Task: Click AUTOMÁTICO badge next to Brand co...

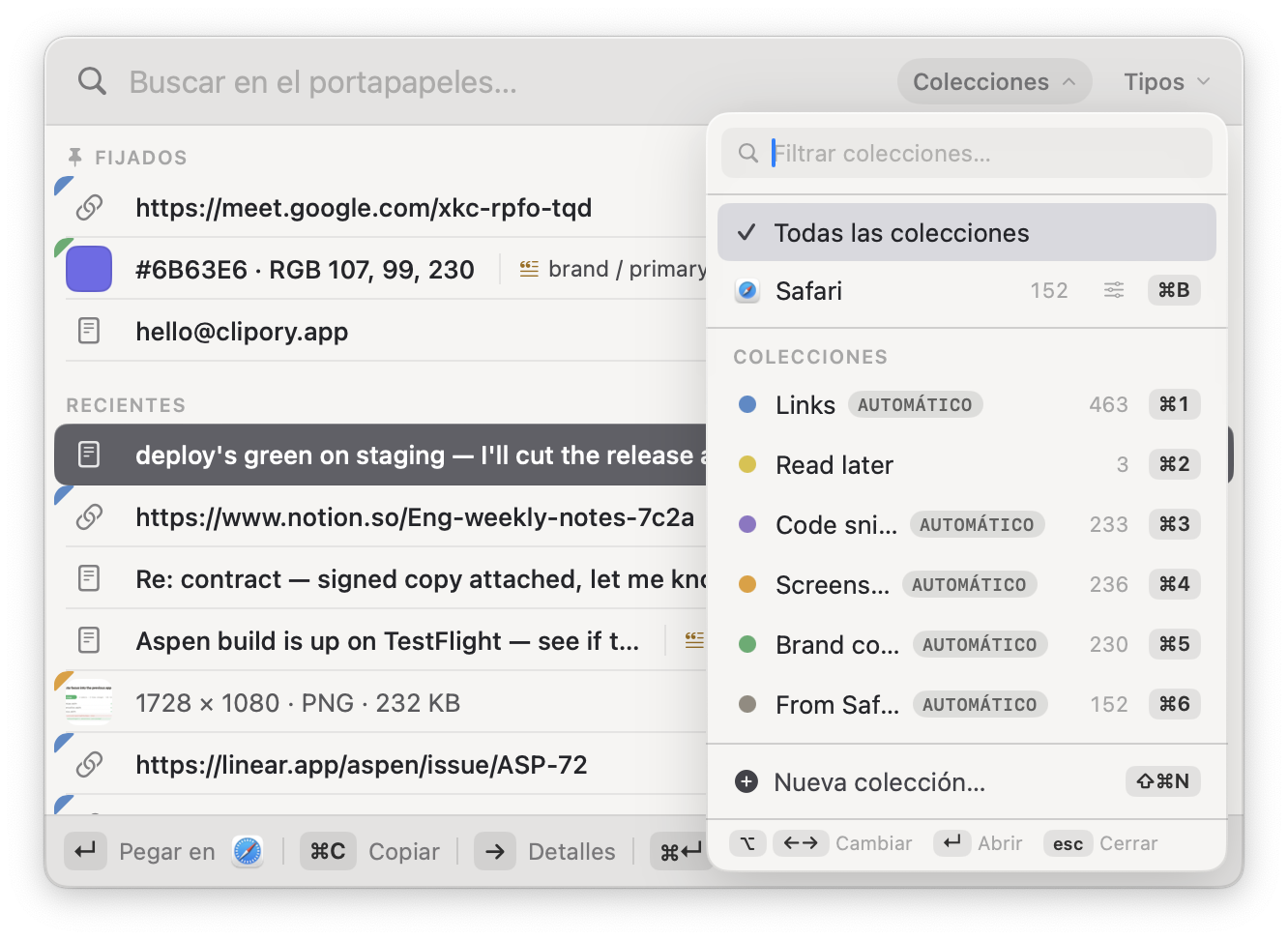Action: click(980, 644)
